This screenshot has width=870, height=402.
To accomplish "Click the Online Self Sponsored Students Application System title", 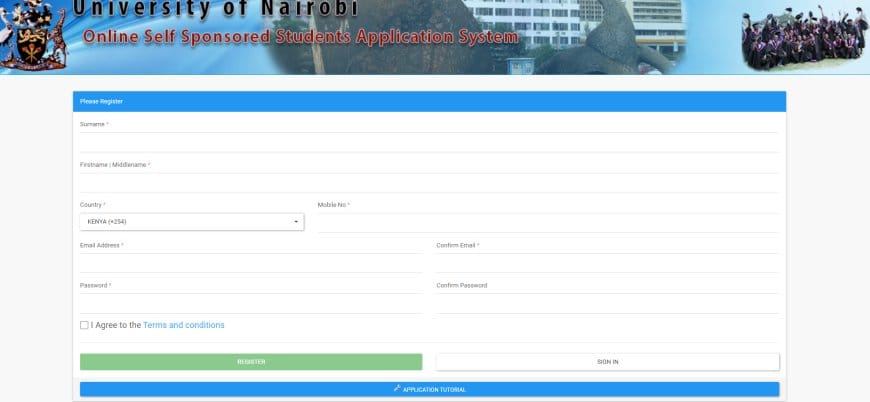I will click(x=301, y=37).
